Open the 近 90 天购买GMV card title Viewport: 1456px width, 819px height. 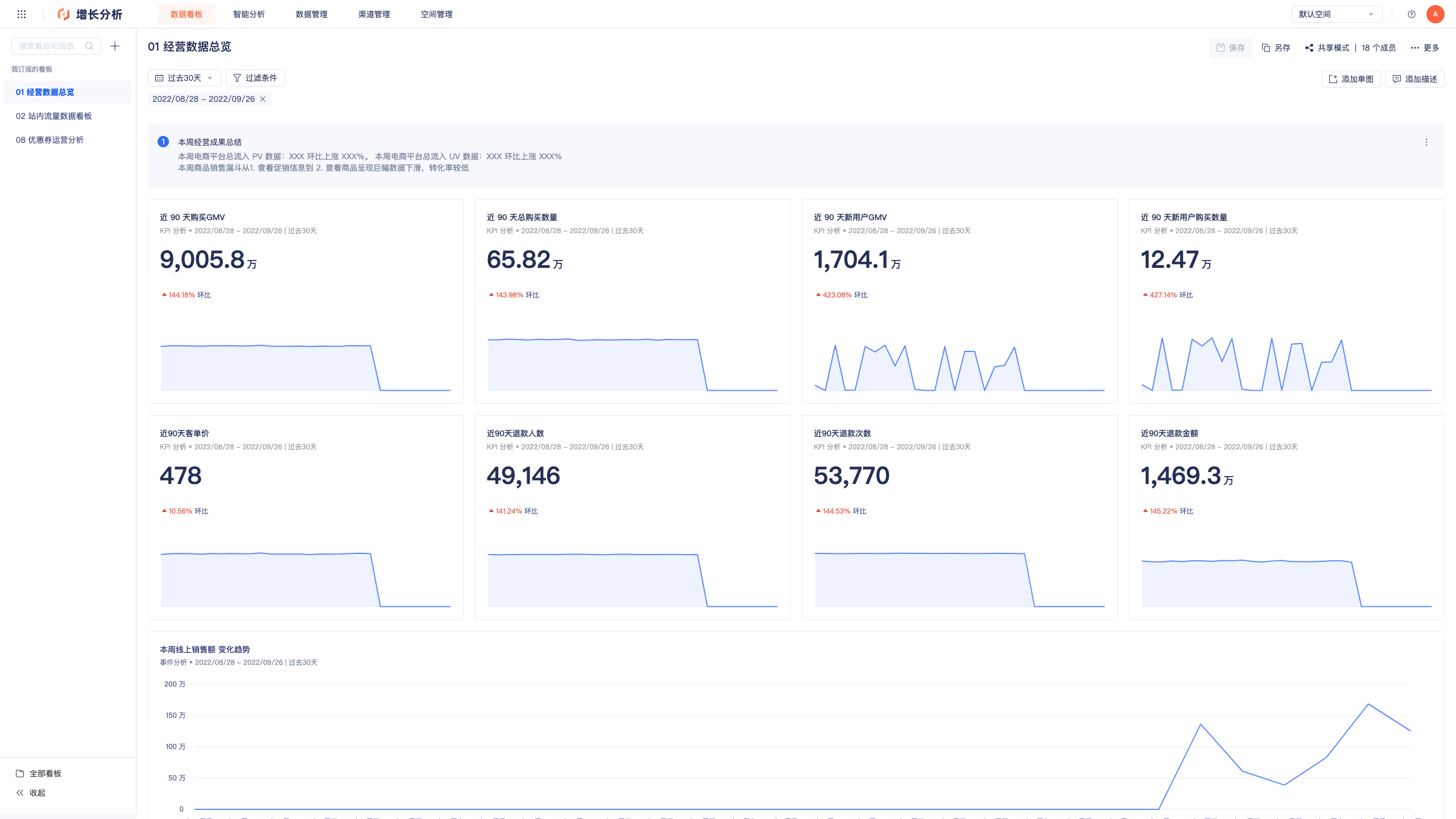pos(192,217)
